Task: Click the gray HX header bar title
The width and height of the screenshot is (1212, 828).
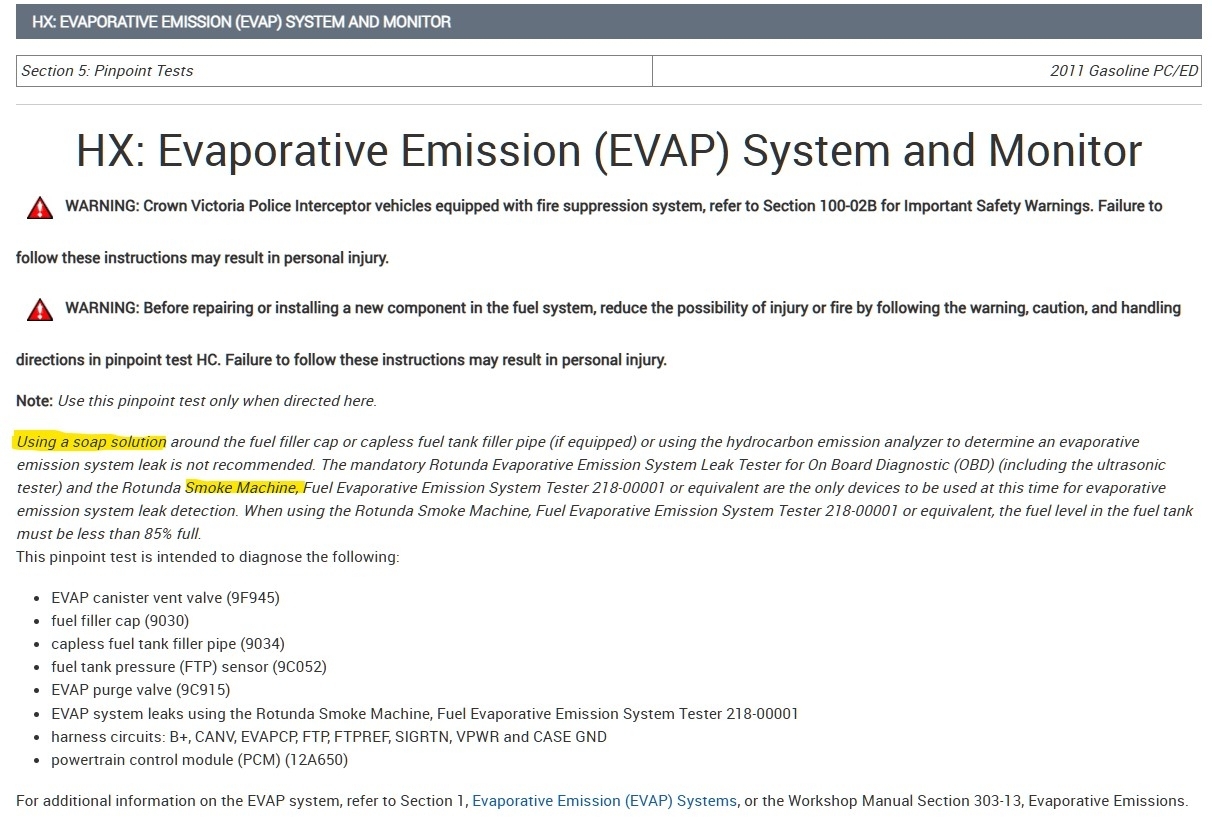Action: [x=241, y=21]
